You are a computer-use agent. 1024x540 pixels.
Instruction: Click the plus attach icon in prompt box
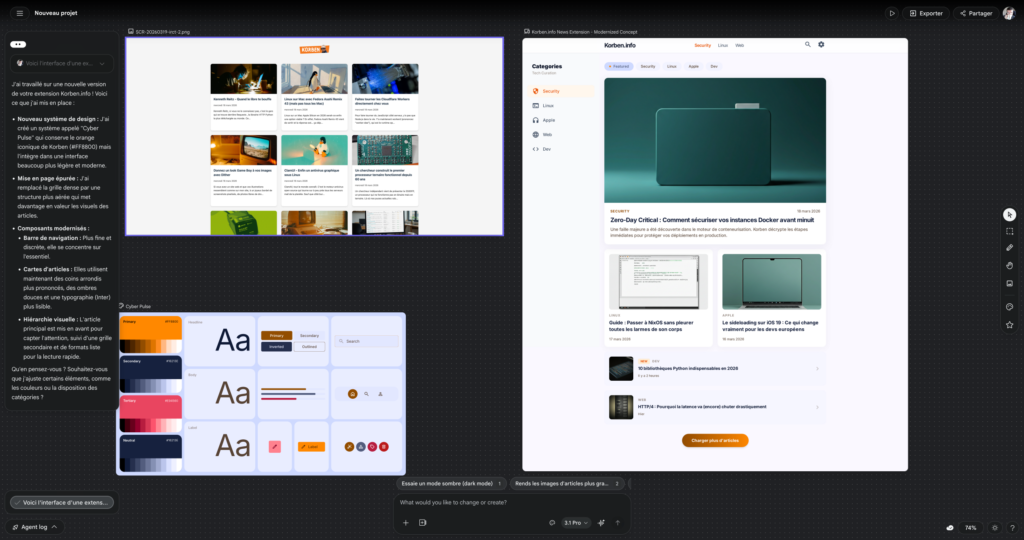coord(405,522)
